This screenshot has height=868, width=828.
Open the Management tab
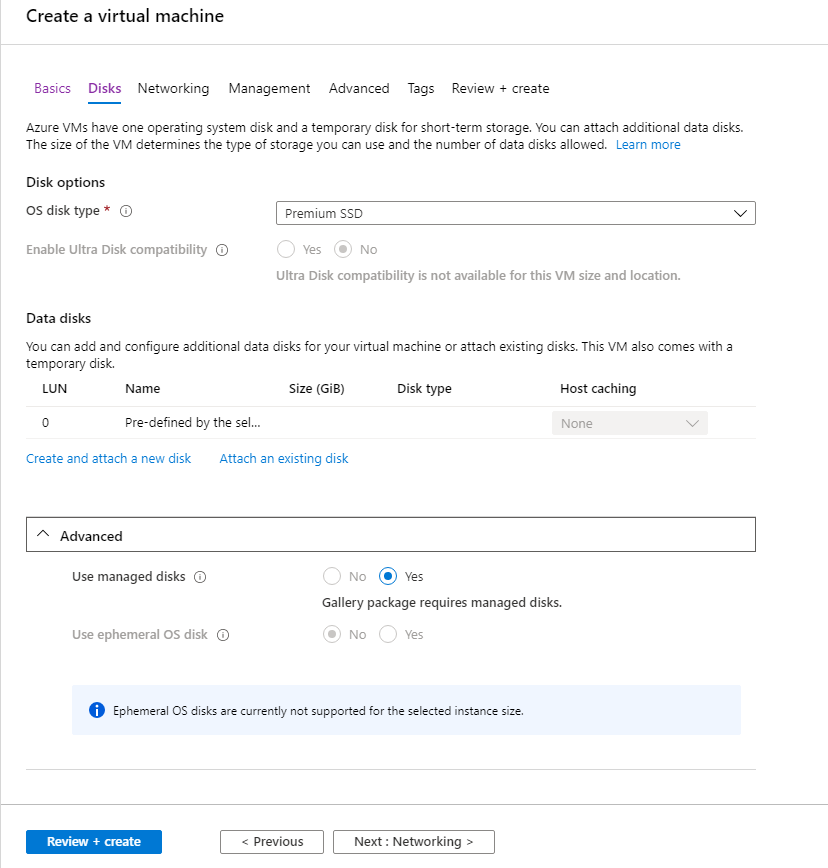269,88
